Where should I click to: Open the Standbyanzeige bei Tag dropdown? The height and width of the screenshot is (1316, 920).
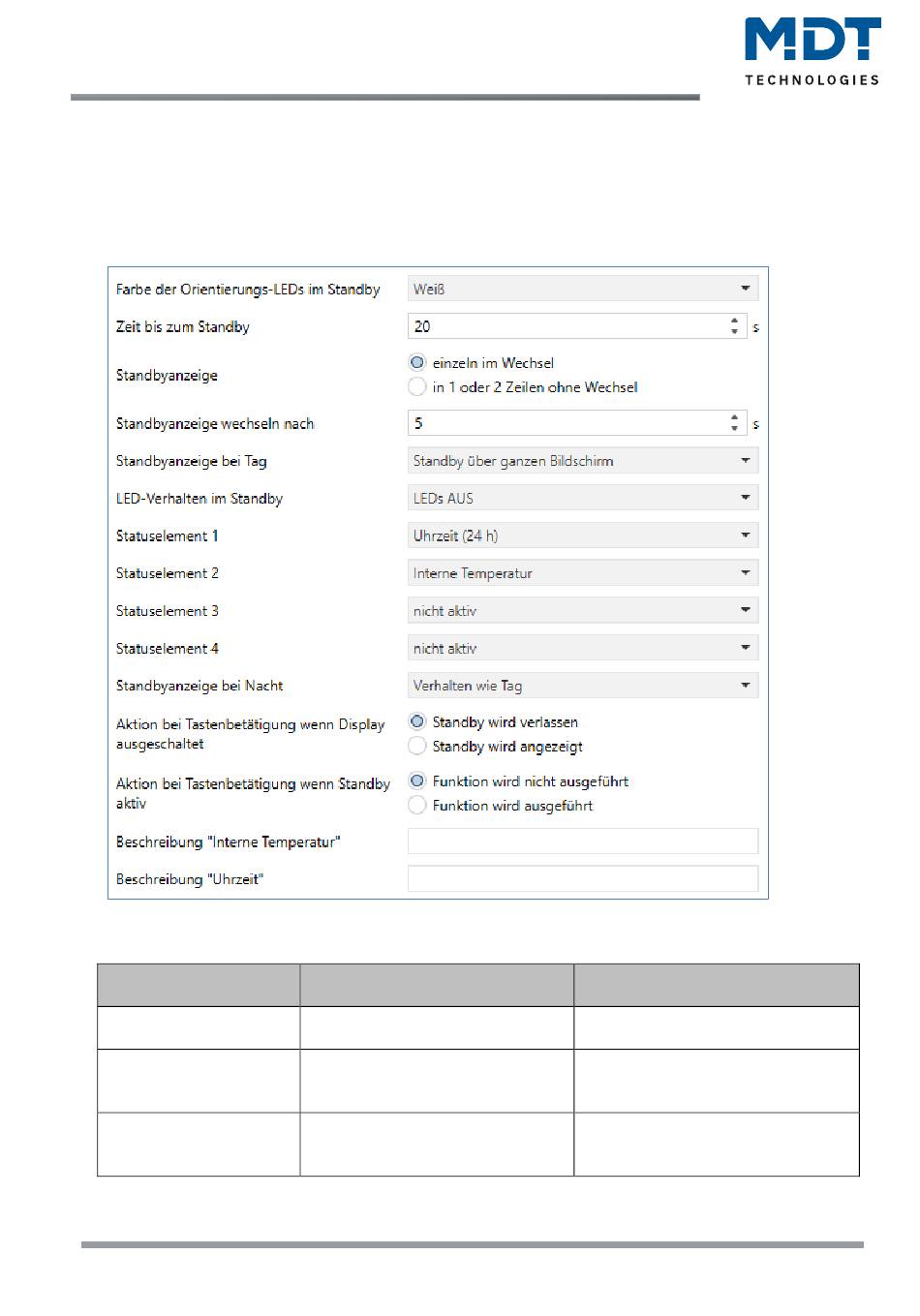click(x=582, y=461)
